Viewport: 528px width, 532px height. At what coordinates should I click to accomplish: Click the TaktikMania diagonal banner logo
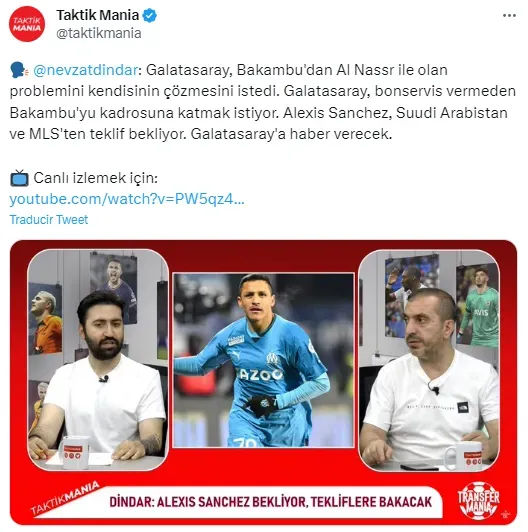click(64, 498)
